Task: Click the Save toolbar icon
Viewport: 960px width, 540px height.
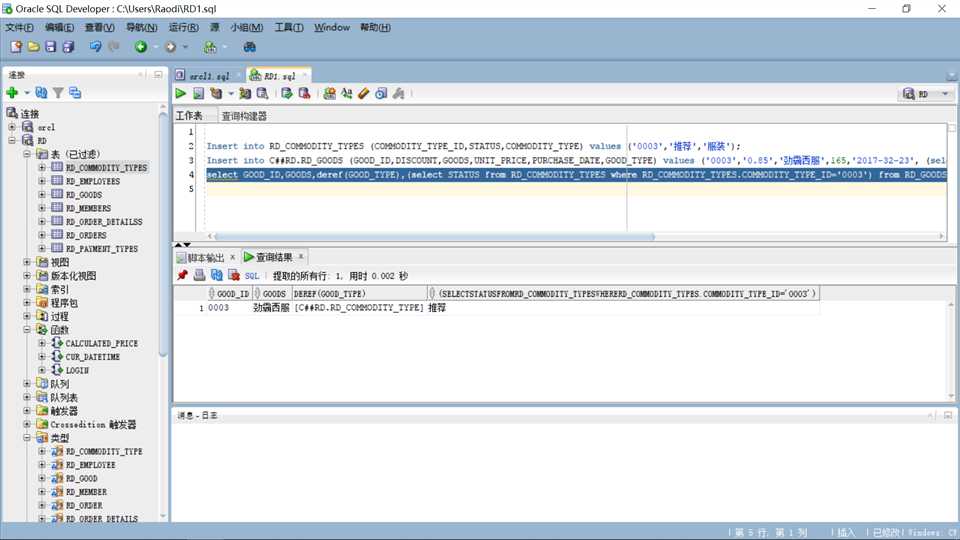Action: point(51,47)
